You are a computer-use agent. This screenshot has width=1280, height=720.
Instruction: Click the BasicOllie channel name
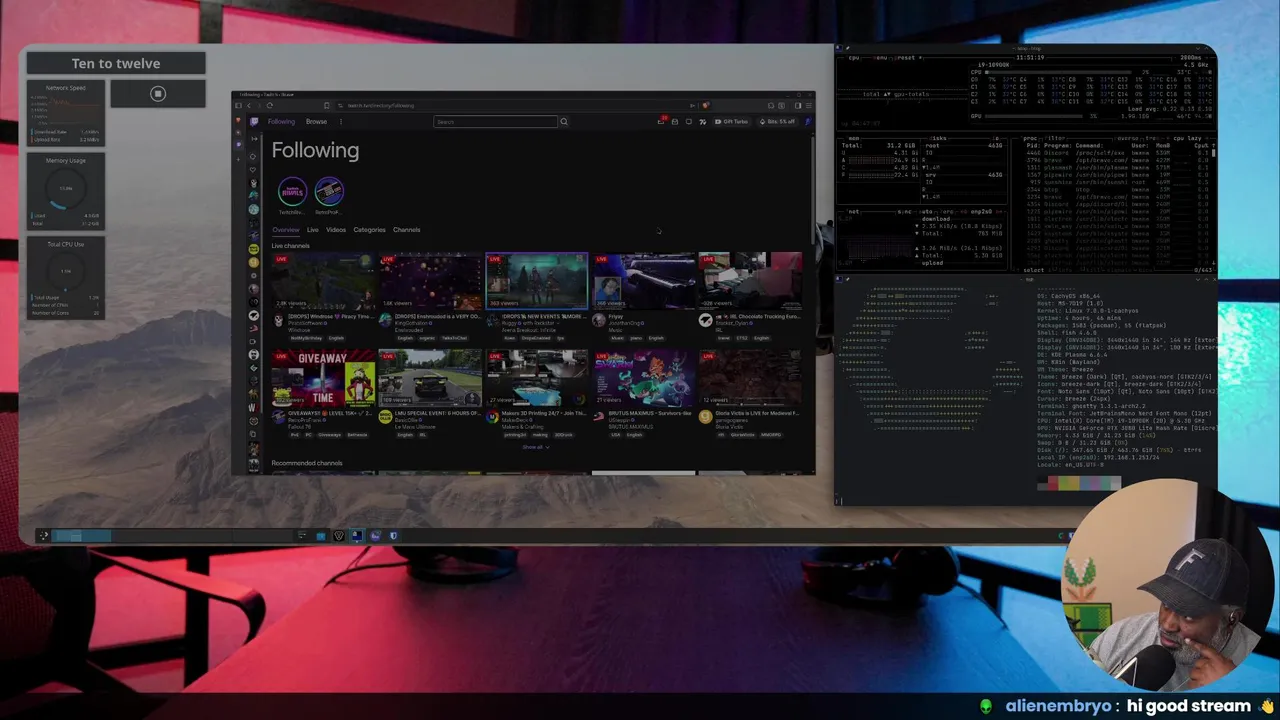pos(408,420)
